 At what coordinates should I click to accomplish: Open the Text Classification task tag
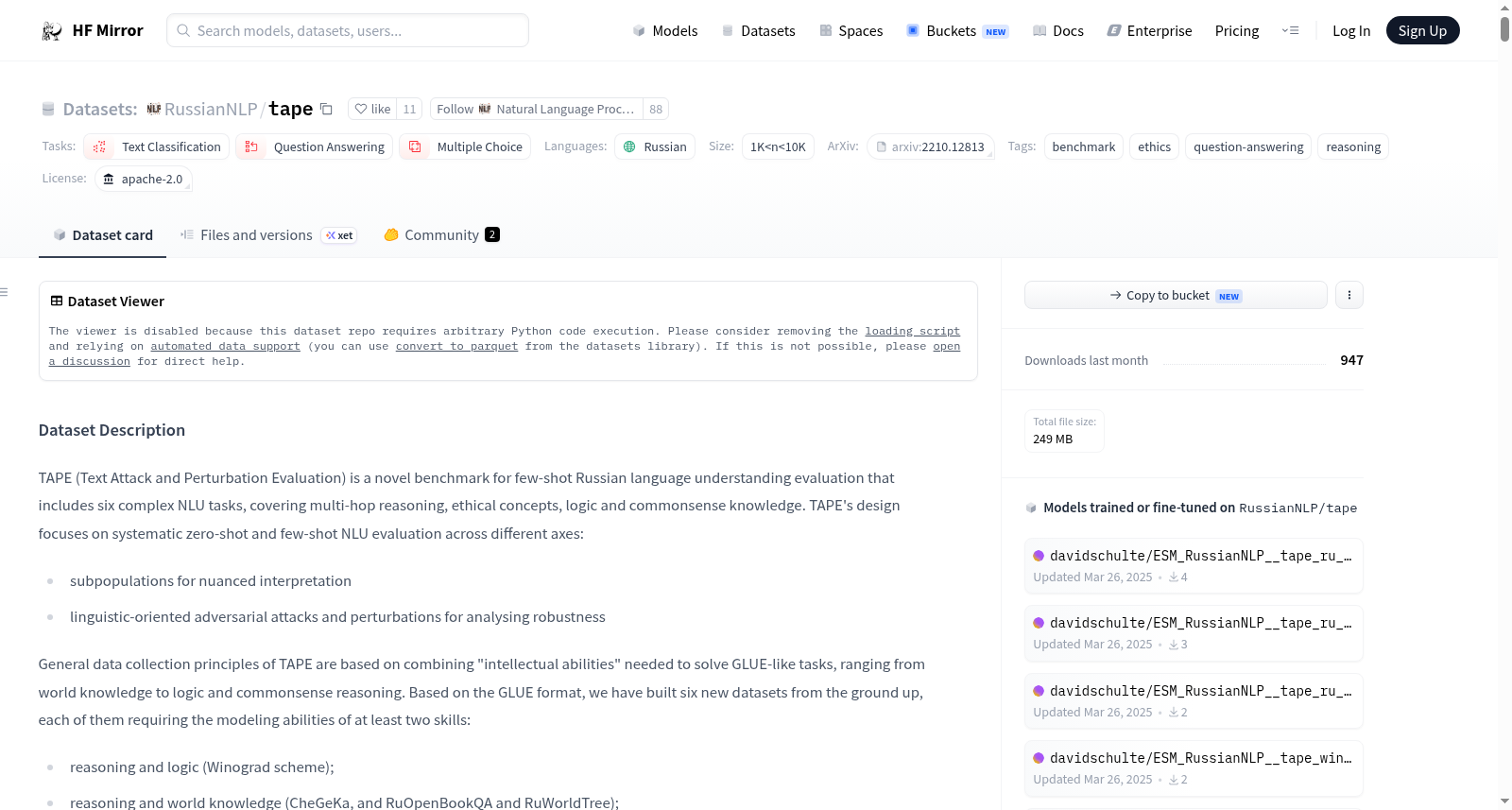(x=156, y=146)
